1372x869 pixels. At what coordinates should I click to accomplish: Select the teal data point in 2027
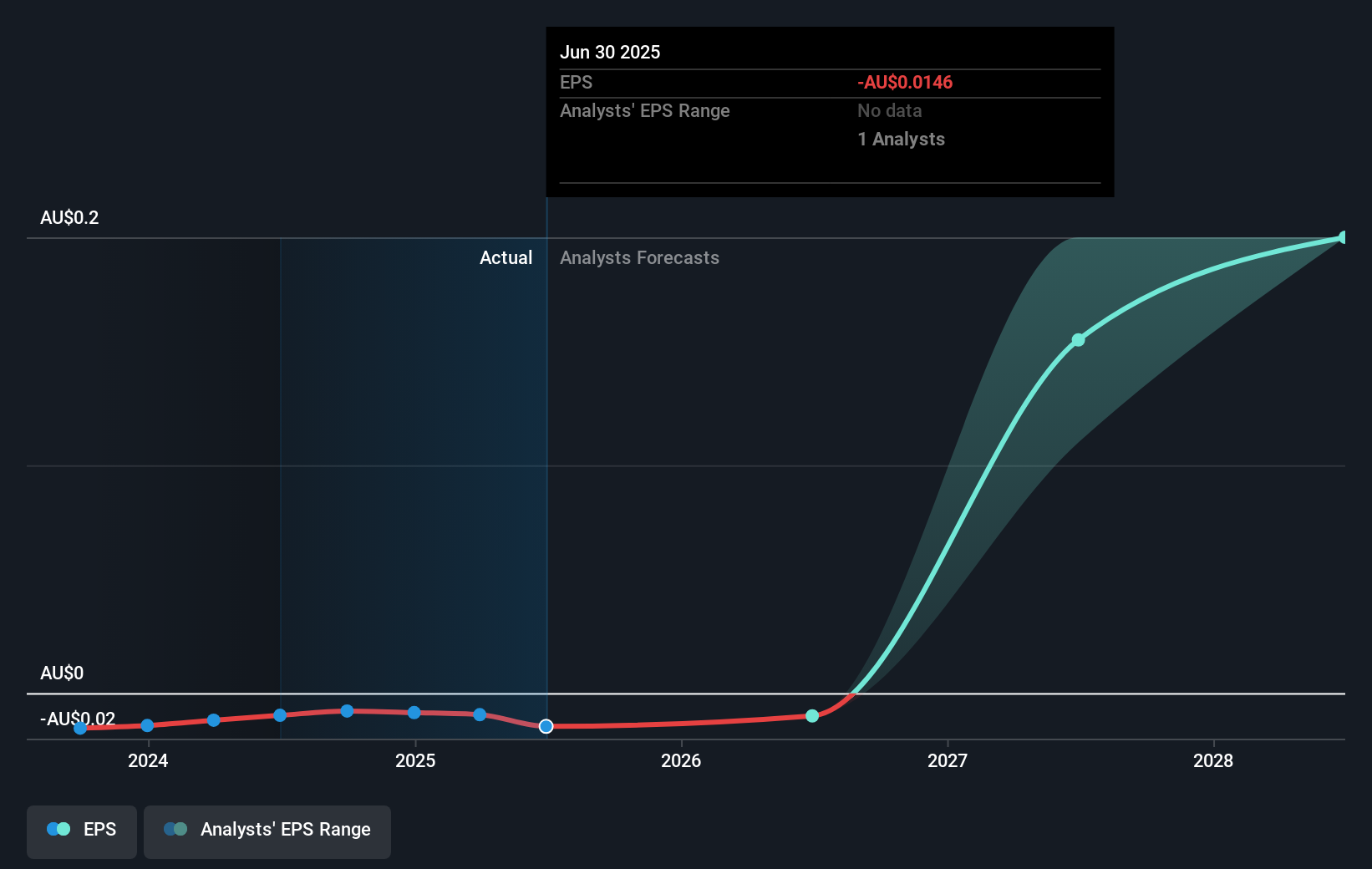1078,339
